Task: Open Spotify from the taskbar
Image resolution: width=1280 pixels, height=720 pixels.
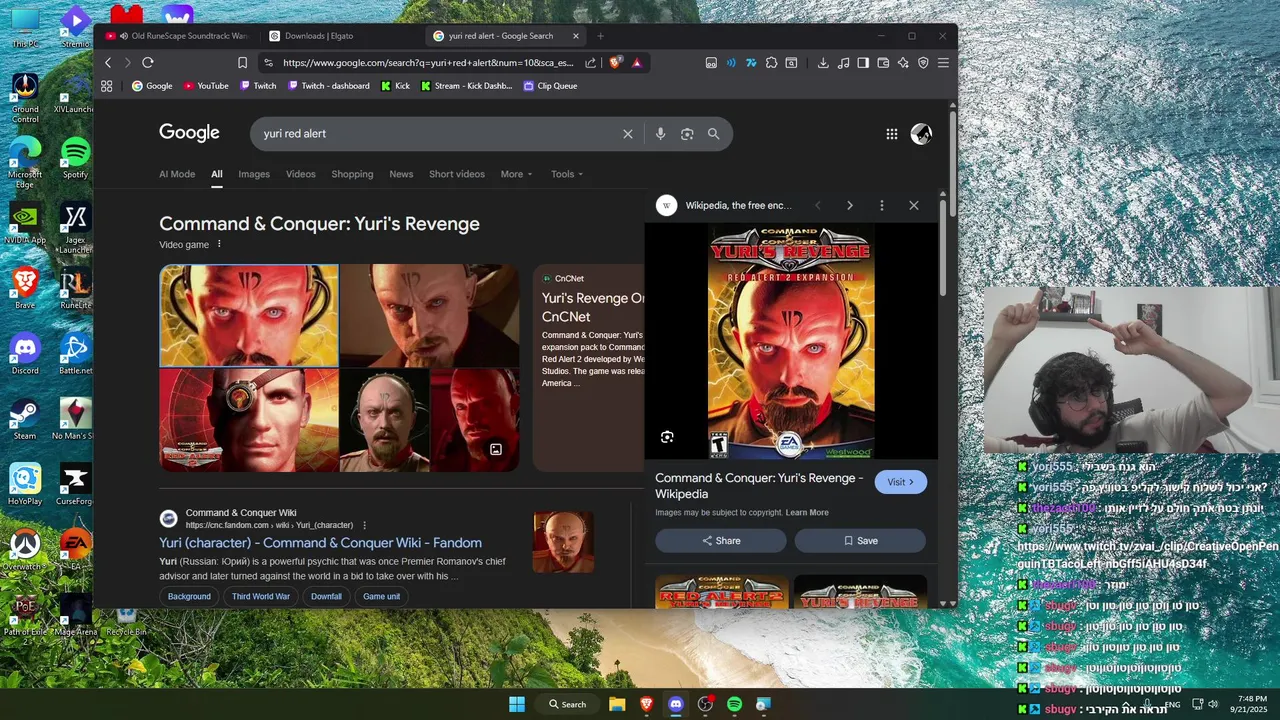Action: [735, 704]
